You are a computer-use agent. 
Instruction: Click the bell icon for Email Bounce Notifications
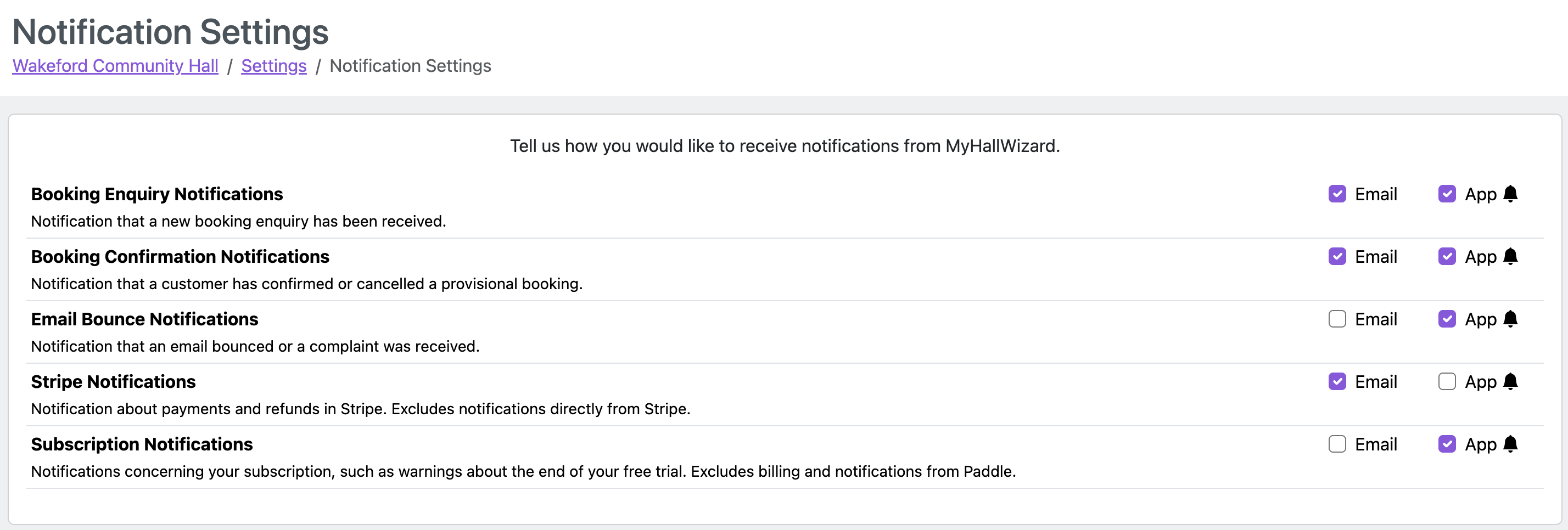[1510, 319]
